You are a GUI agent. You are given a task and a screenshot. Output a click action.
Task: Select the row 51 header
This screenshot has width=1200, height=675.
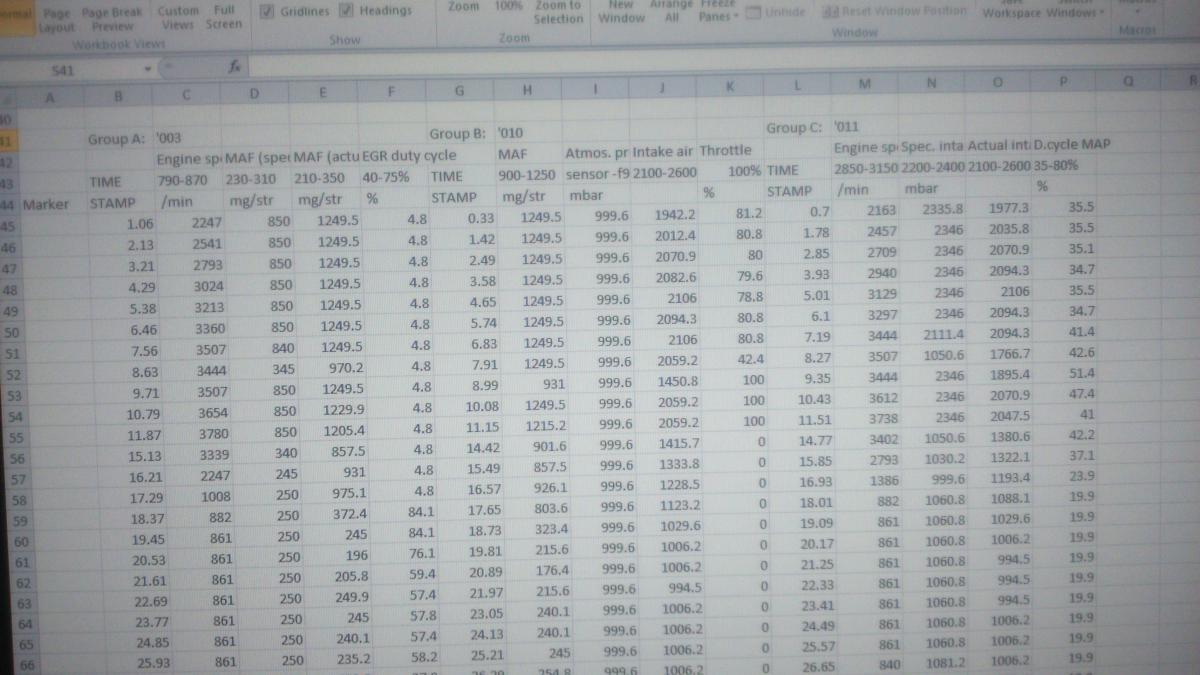(12, 352)
